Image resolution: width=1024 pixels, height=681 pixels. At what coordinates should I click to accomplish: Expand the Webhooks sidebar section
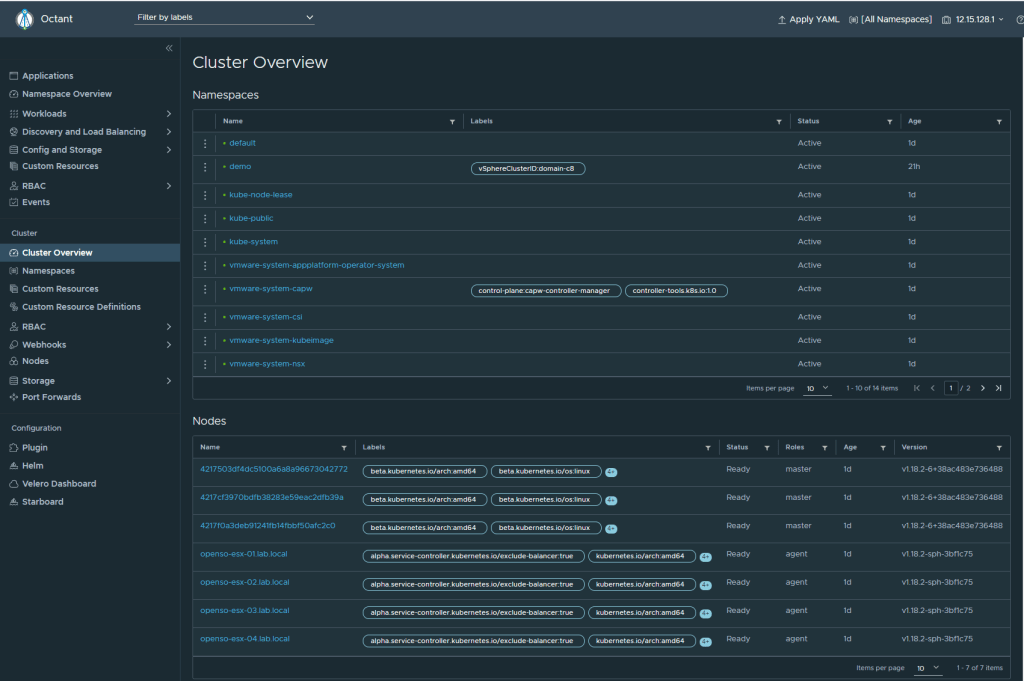pyautogui.click(x=168, y=345)
